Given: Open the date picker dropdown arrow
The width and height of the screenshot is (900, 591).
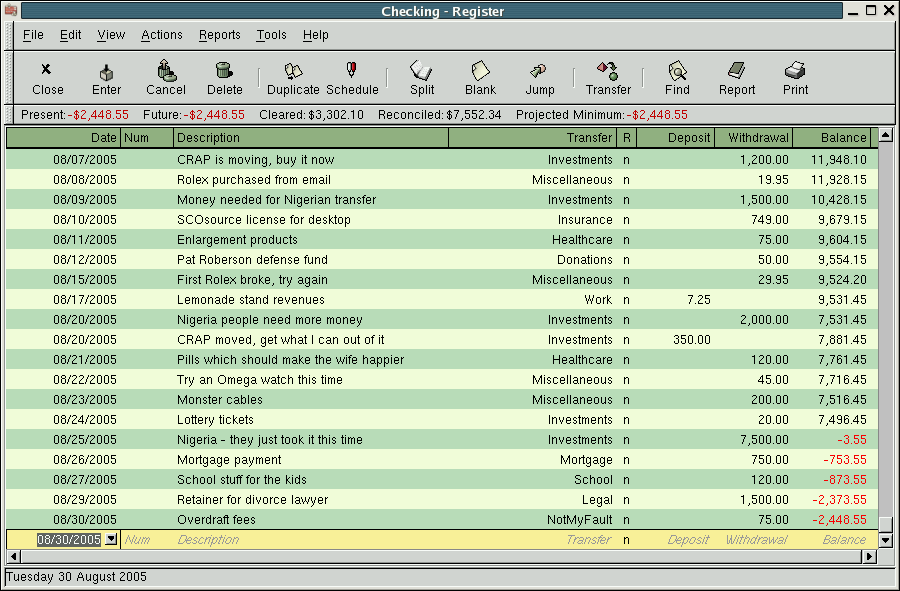Looking at the screenshot, I should pos(111,539).
